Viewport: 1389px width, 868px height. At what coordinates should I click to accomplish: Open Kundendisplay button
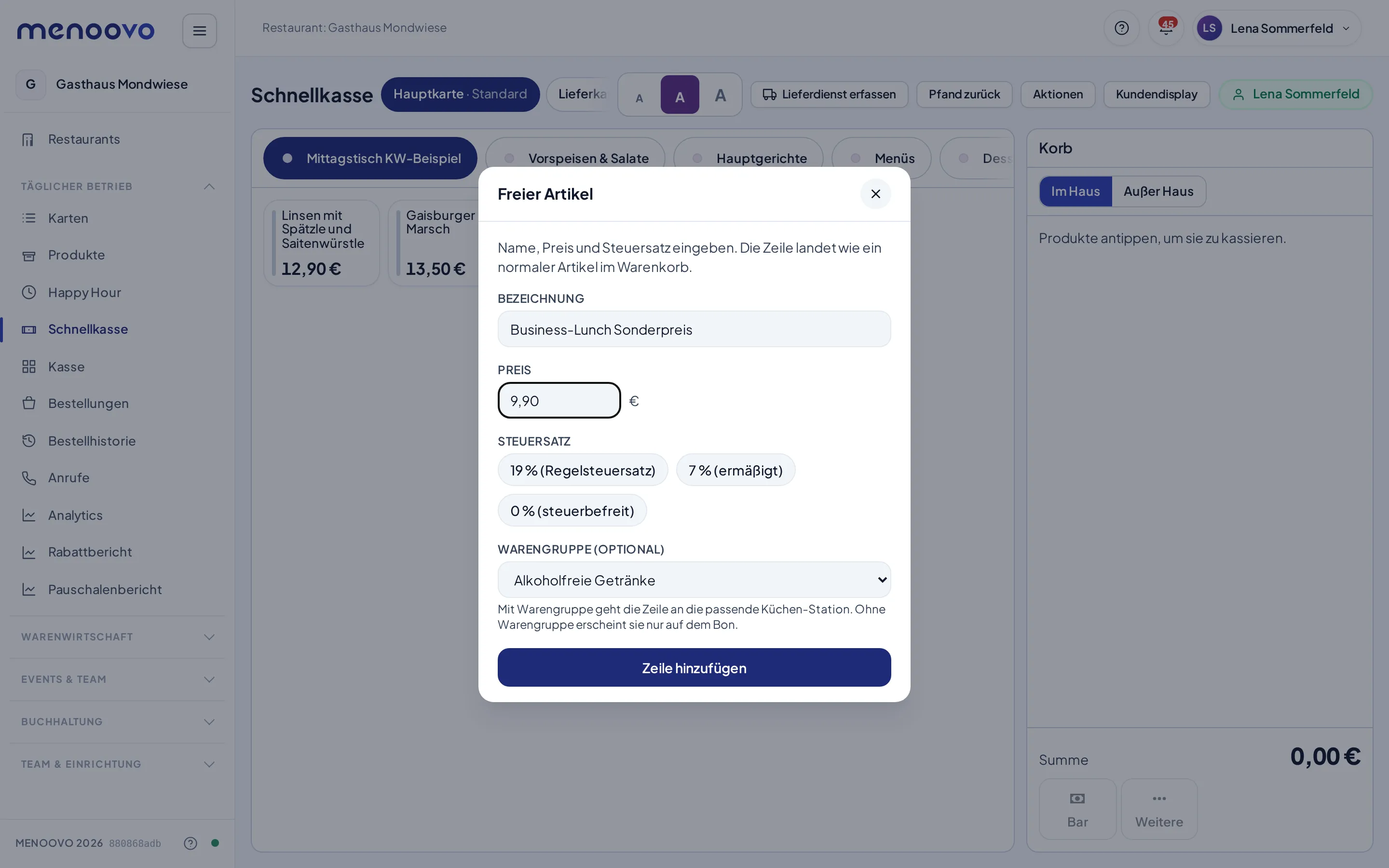1157,94
